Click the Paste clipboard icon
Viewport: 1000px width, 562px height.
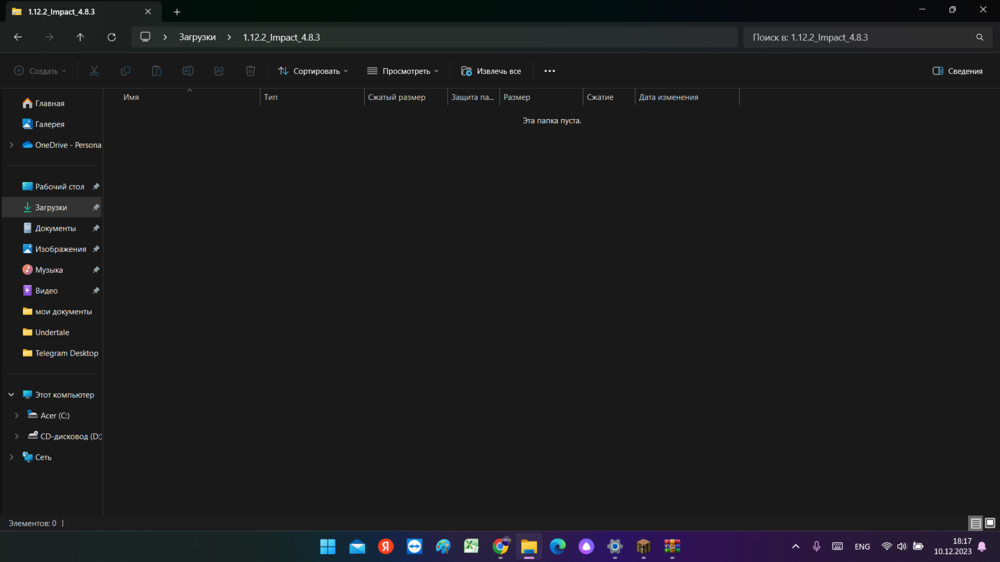[x=156, y=71]
